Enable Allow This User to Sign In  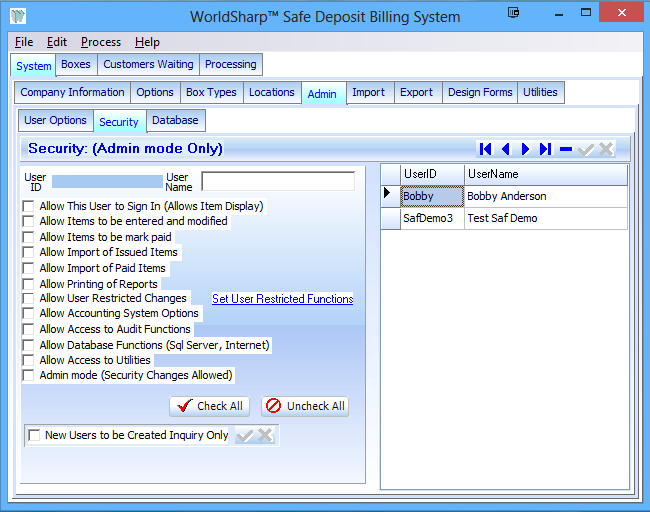pos(29,206)
